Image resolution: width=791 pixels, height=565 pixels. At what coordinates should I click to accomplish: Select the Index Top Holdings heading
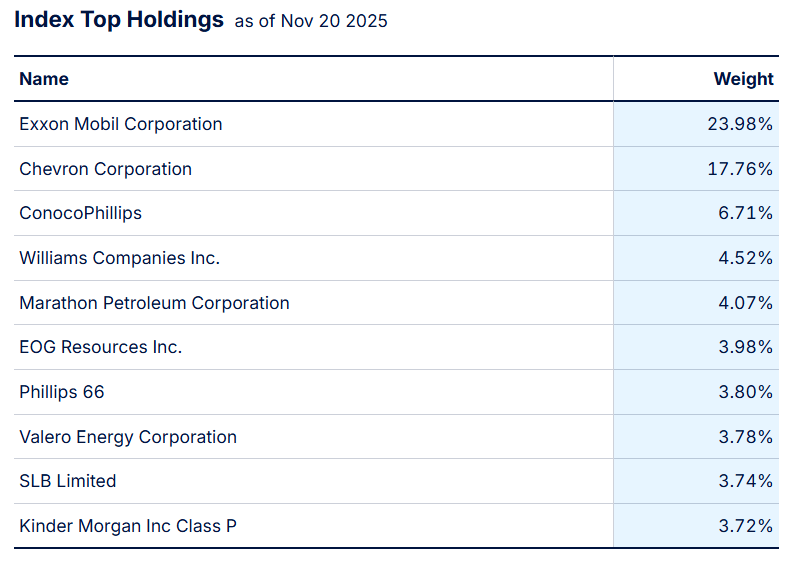pos(119,20)
